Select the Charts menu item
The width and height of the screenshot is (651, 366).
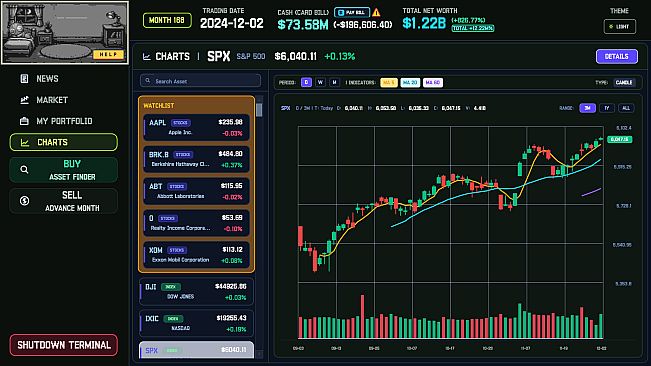(x=64, y=142)
